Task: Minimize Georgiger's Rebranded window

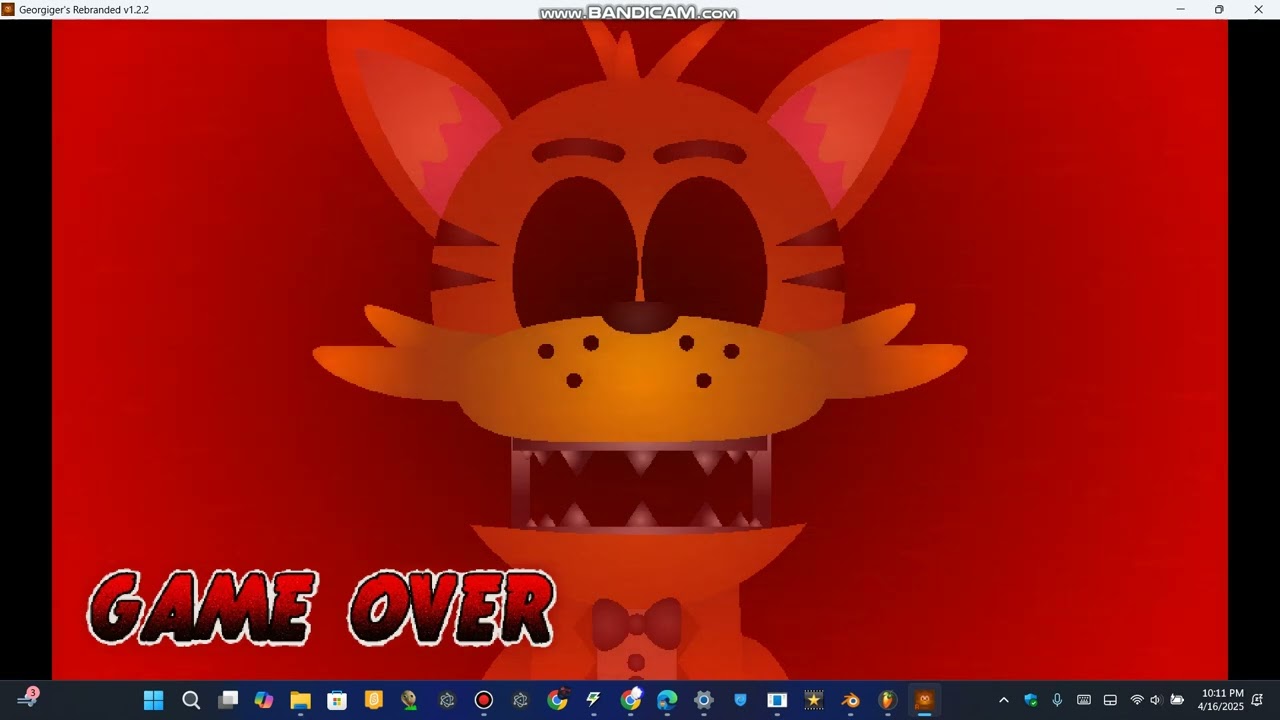Action: pyautogui.click(x=1180, y=9)
